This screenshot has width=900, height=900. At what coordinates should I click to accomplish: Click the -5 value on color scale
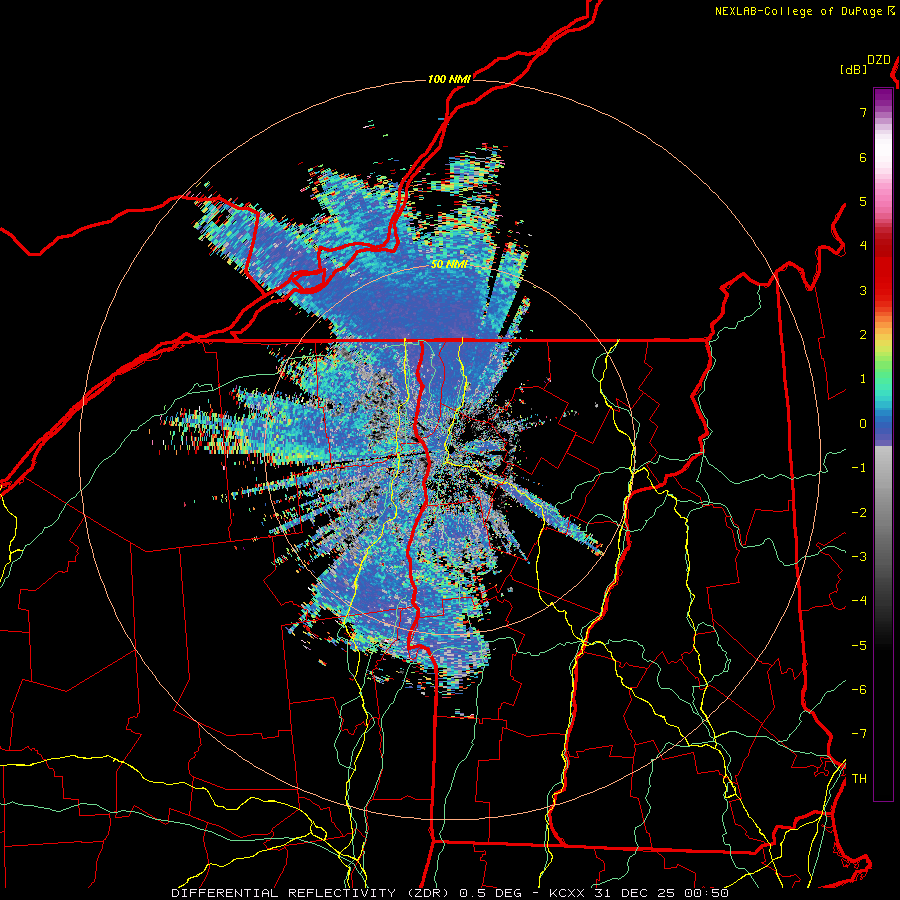(x=859, y=646)
